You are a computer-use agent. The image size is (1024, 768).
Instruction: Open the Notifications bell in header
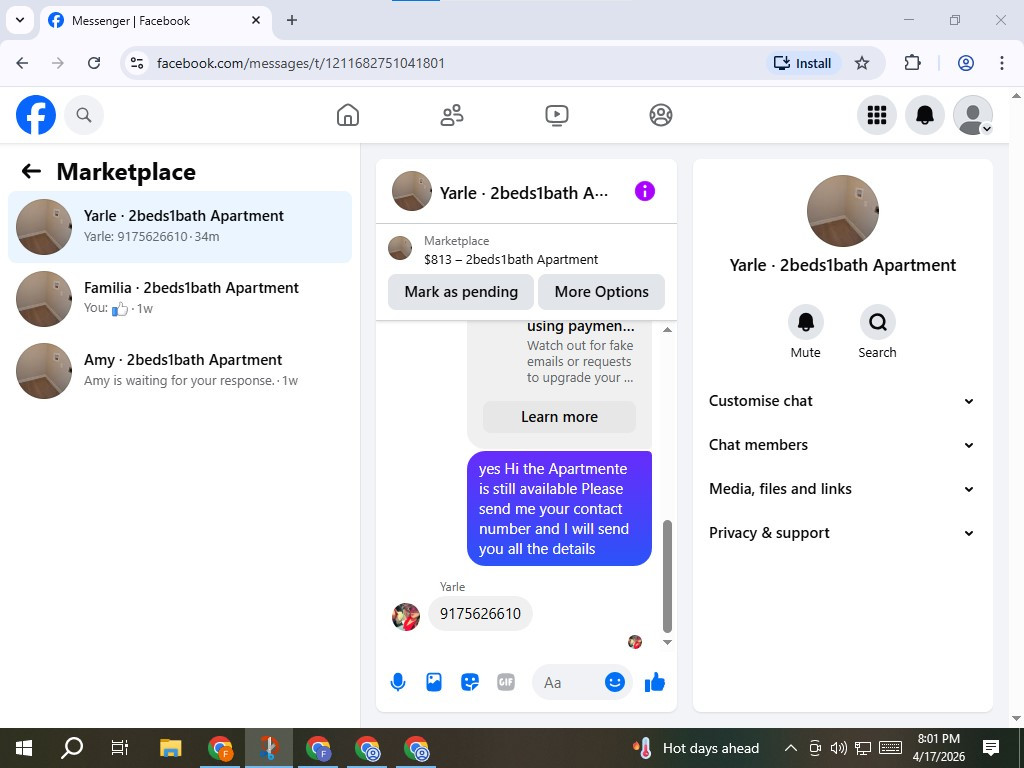coord(925,115)
